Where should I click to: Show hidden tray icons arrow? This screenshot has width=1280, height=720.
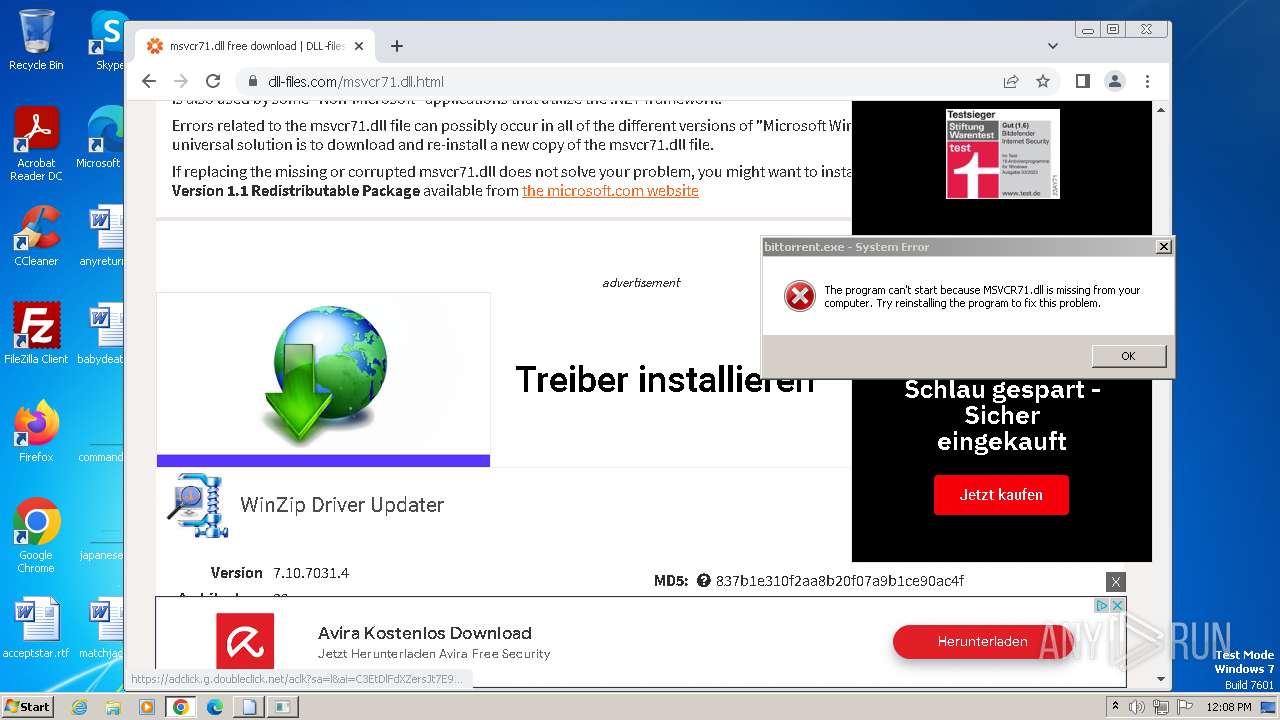(1116, 707)
